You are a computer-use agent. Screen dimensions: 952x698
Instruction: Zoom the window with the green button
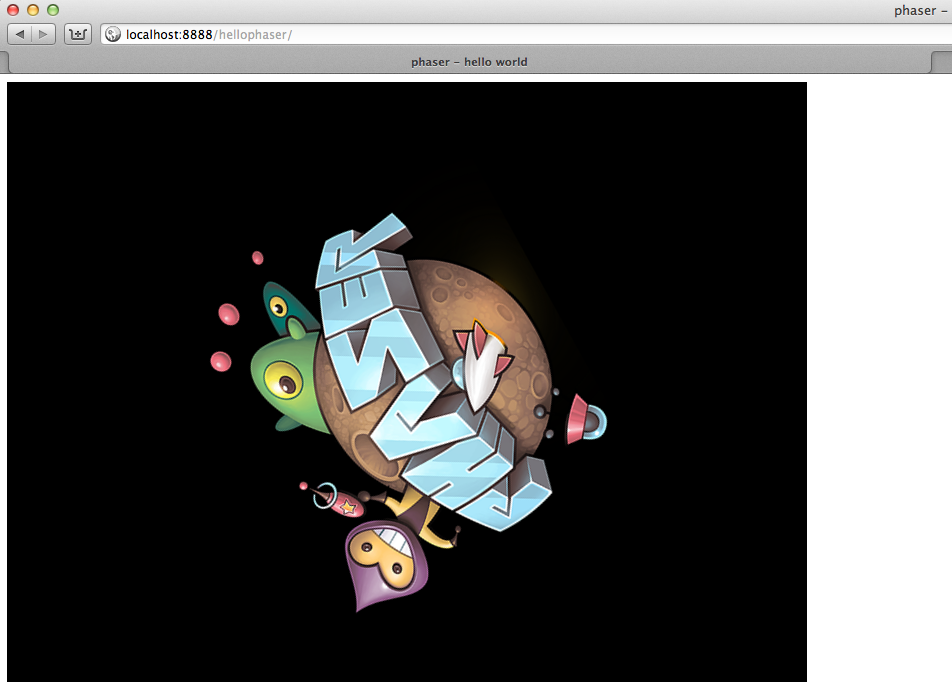pos(53,10)
